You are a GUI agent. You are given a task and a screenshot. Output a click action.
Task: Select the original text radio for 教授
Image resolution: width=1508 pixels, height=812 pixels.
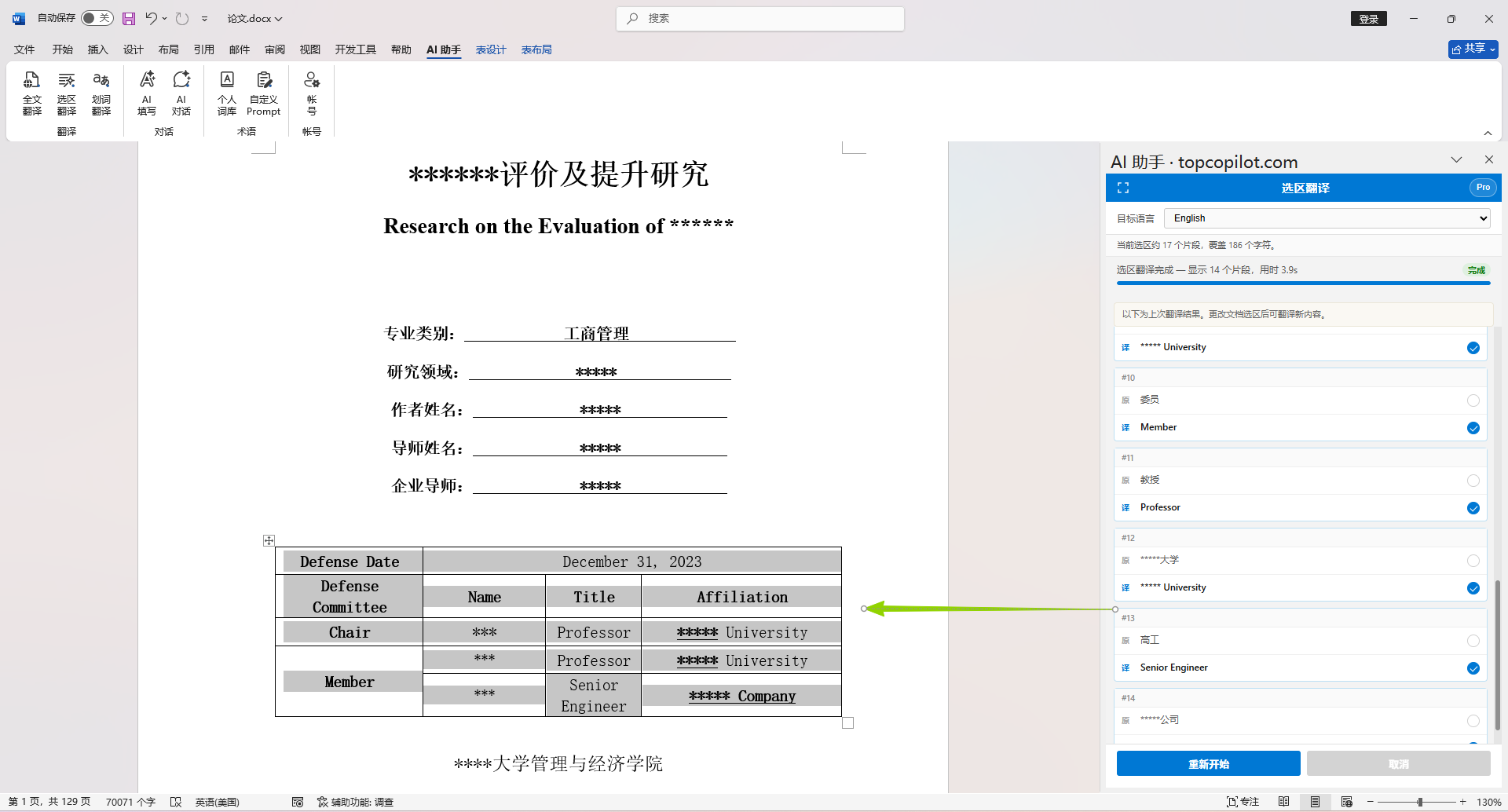click(x=1473, y=481)
